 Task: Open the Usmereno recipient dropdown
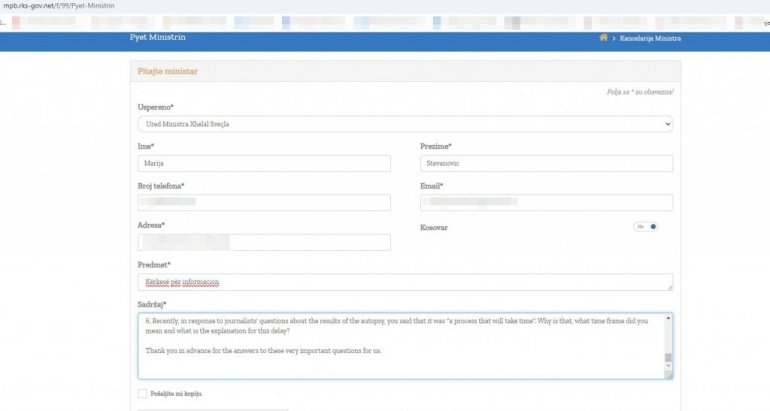404,124
